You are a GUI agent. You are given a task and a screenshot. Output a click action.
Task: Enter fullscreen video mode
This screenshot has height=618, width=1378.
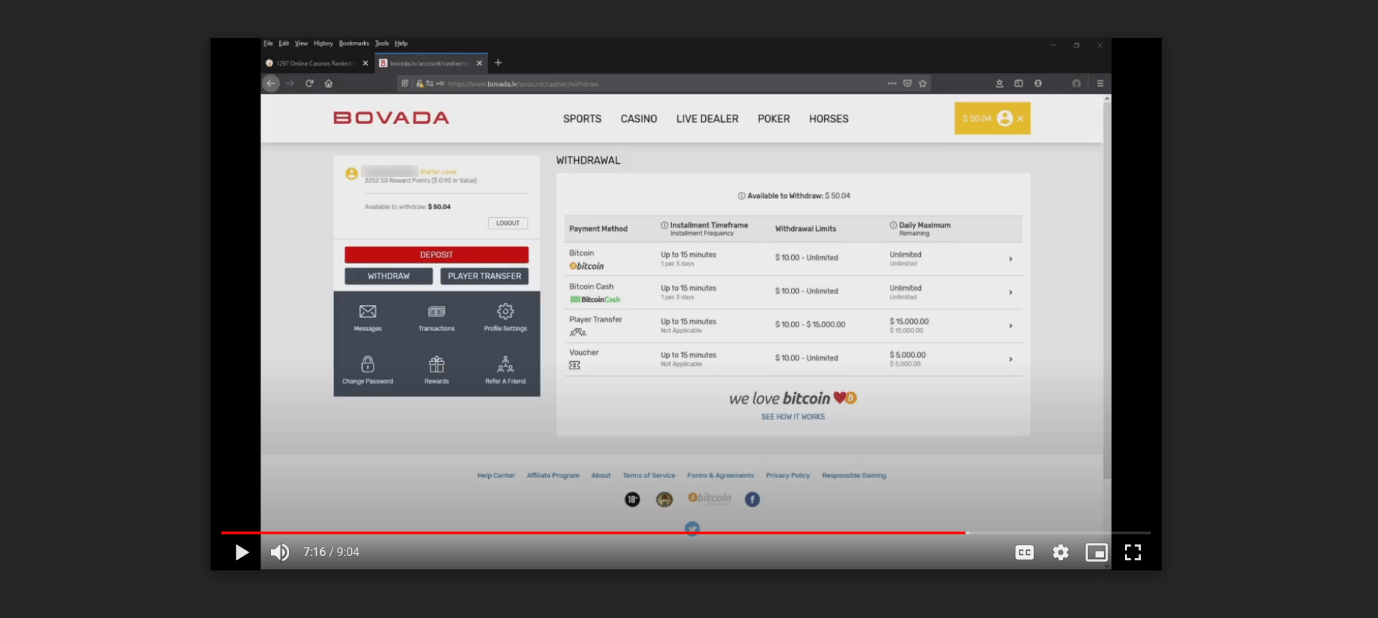click(1133, 552)
